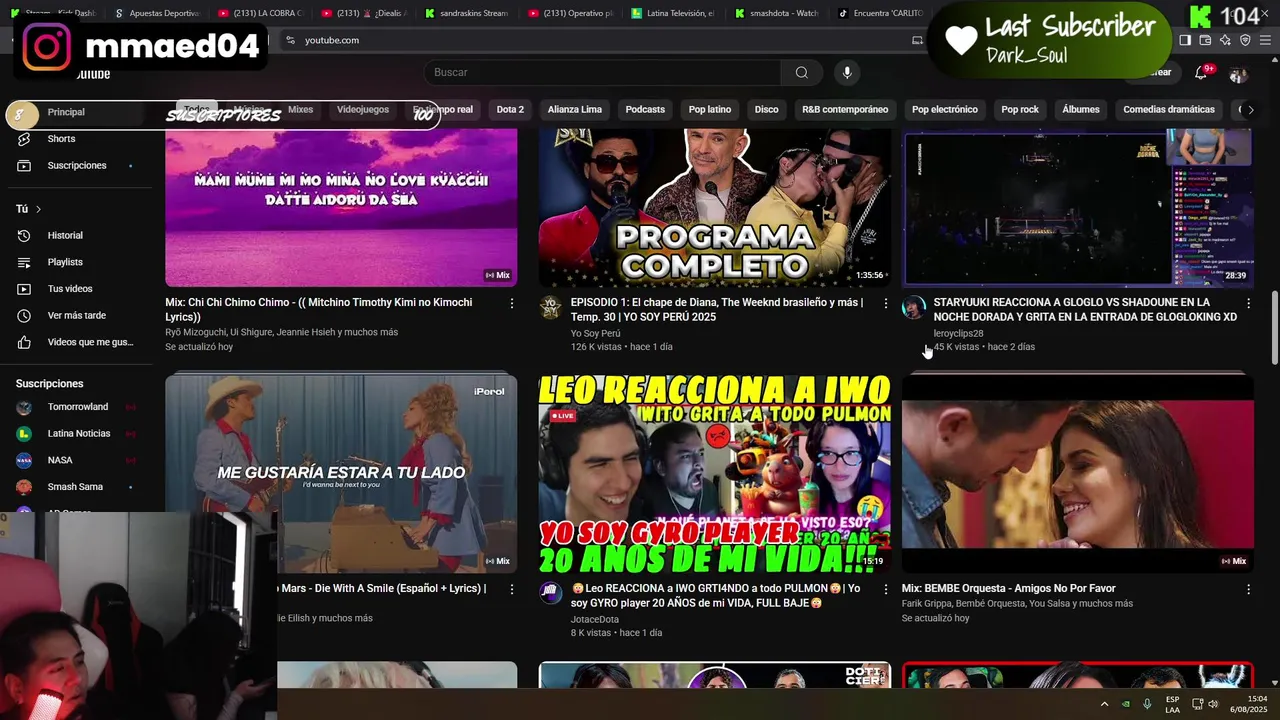The height and width of the screenshot is (720, 1280).
Task: Play the ME GUSTARÍA ESTAR A TU LADO thumbnail
Action: (x=341, y=472)
